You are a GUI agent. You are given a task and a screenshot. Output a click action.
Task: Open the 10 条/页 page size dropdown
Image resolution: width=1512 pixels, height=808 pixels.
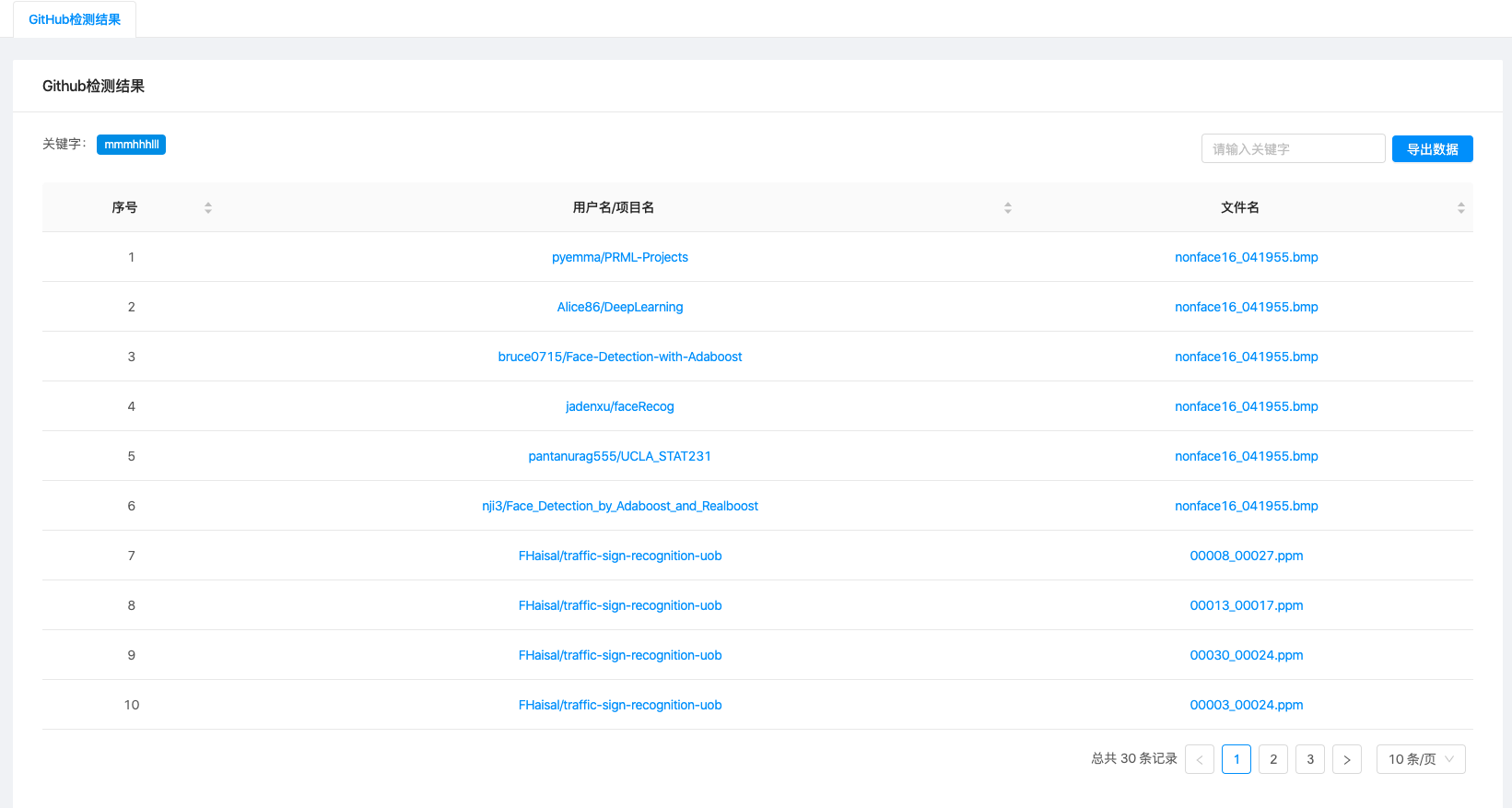[x=1421, y=759]
